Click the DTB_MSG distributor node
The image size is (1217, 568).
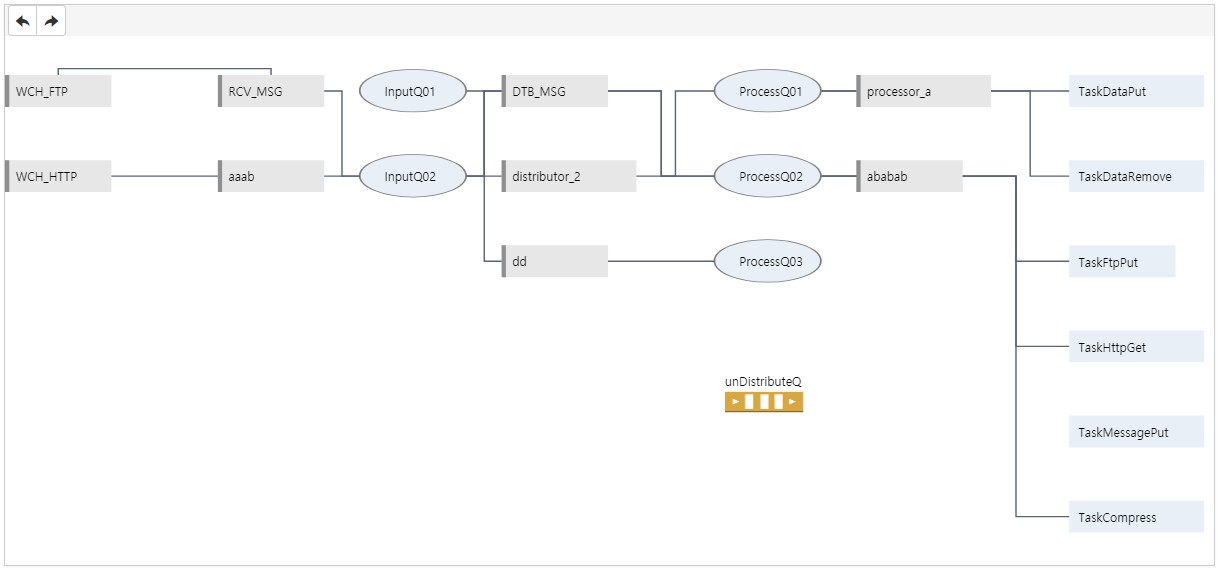coord(555,91)
